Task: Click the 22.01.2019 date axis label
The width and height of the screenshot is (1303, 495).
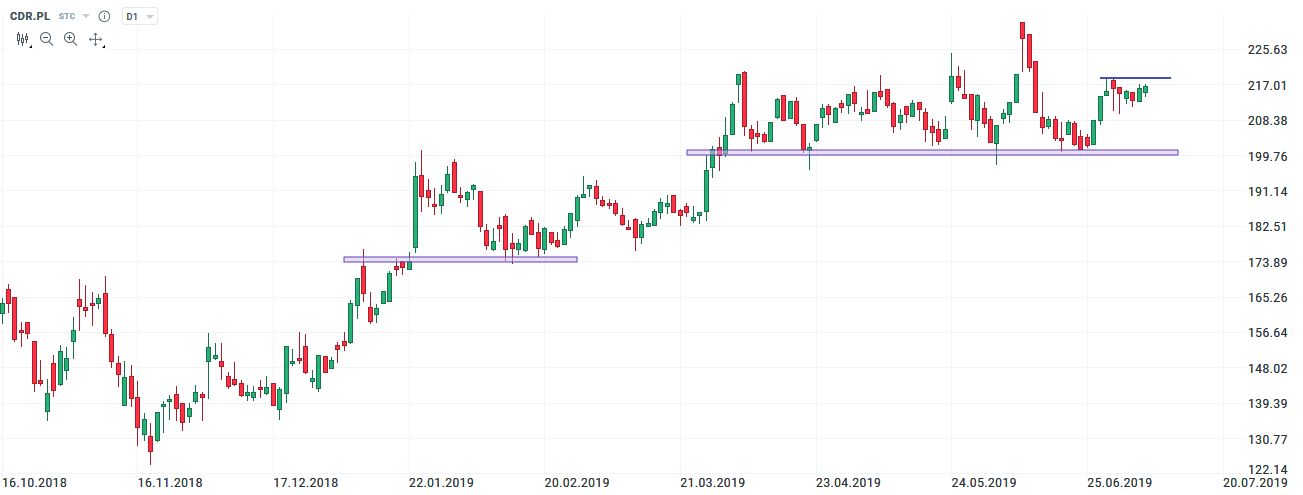Action: coord(441,482)
